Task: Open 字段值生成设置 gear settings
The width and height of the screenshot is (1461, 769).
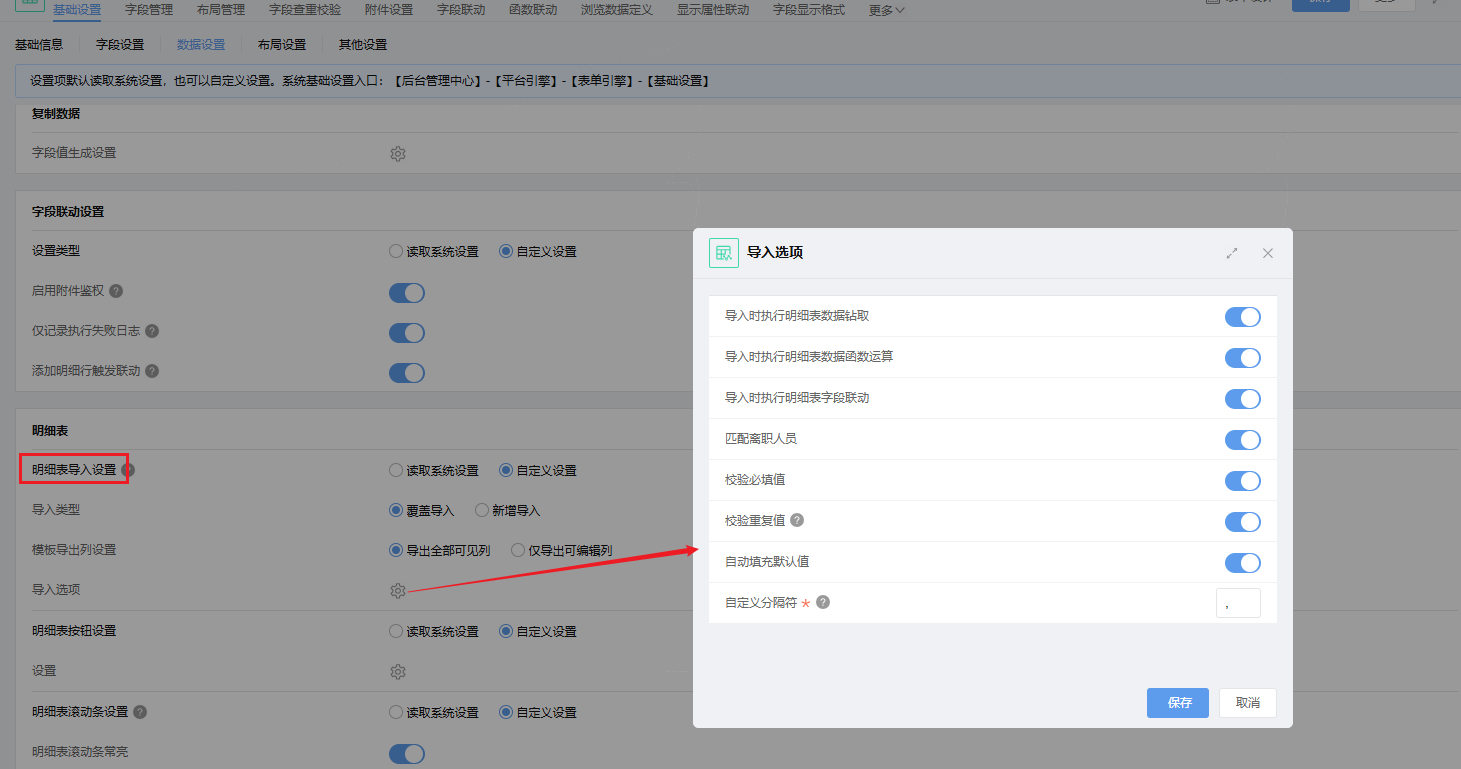Action: click(x=398, y=154)
